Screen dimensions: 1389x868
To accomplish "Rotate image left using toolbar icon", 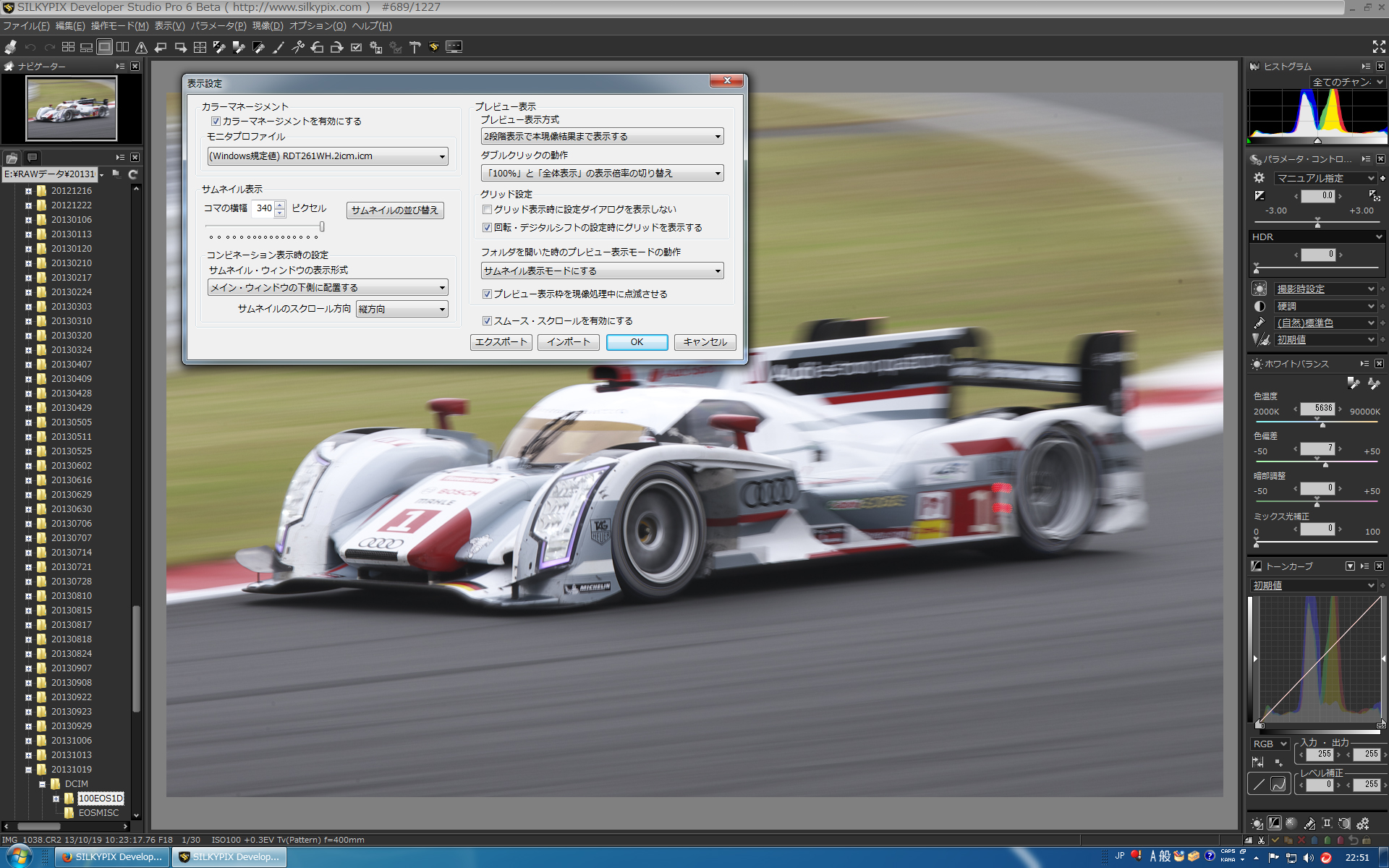I will point(317,47).
